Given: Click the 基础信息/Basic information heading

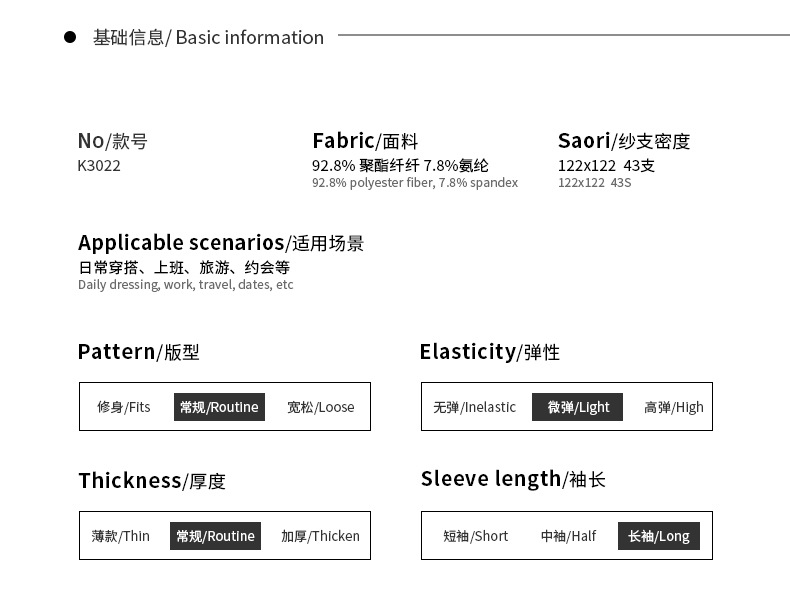Looking at the screenshot, I should (208, 38).
